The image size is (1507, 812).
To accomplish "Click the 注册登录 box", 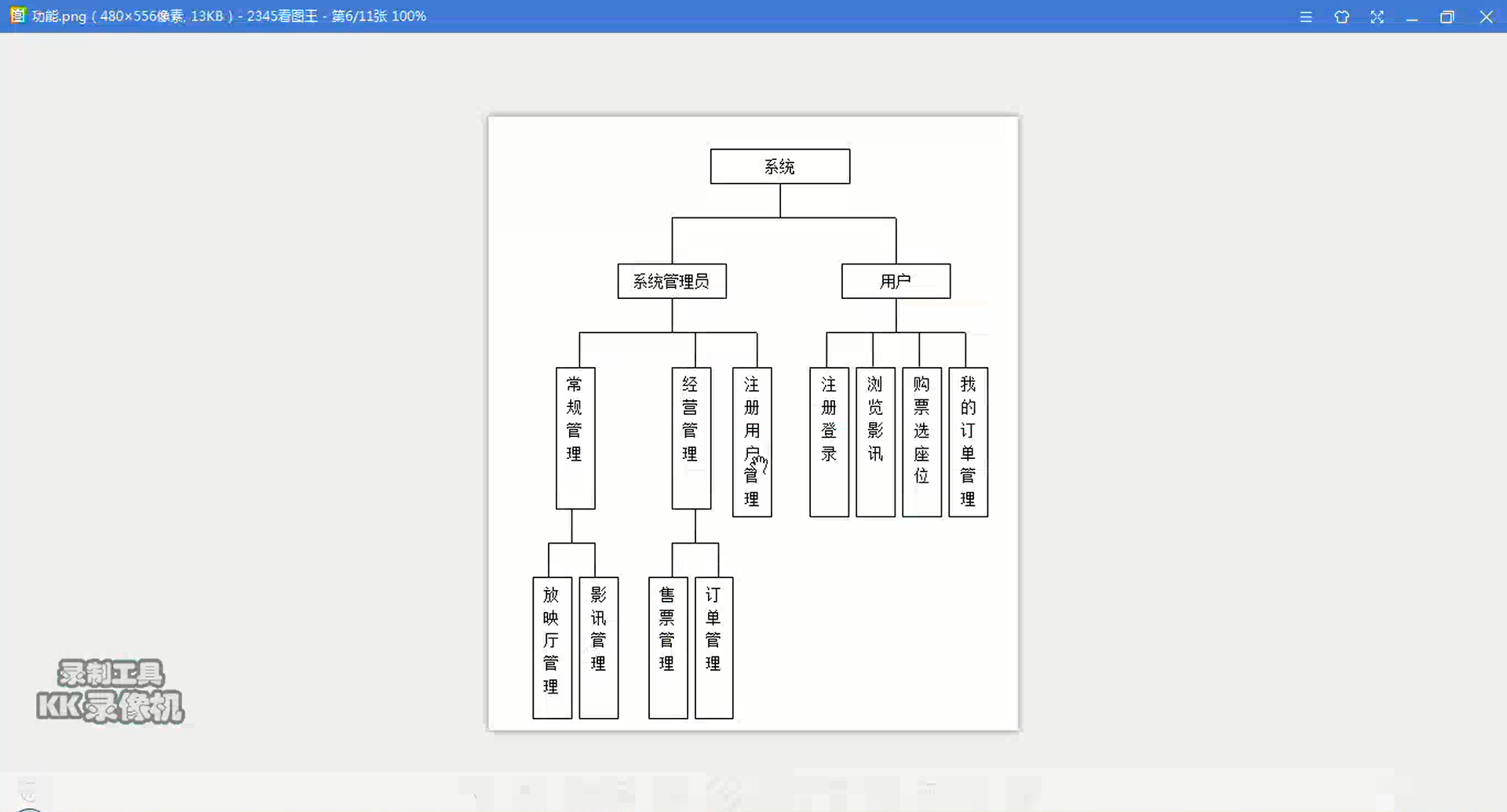I will (829, 442).
